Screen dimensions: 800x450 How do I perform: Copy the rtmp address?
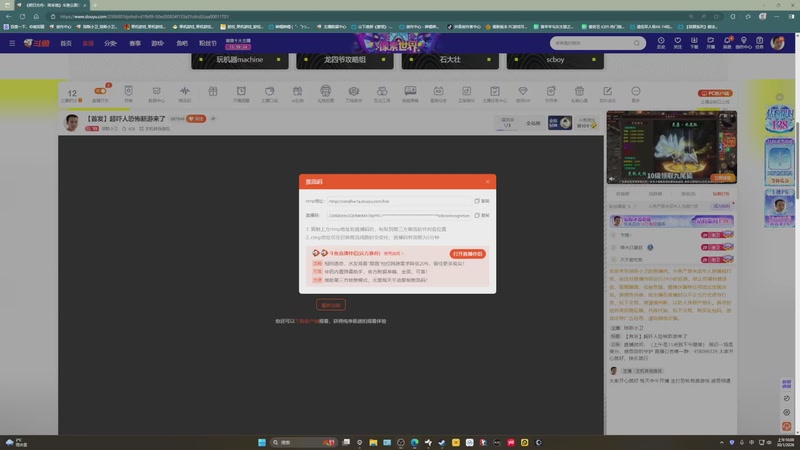[x=482, y=201]
